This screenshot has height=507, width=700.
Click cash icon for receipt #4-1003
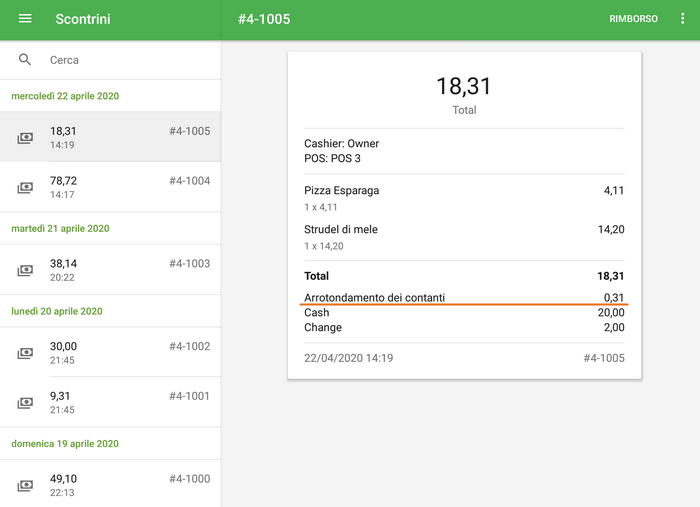25,271
